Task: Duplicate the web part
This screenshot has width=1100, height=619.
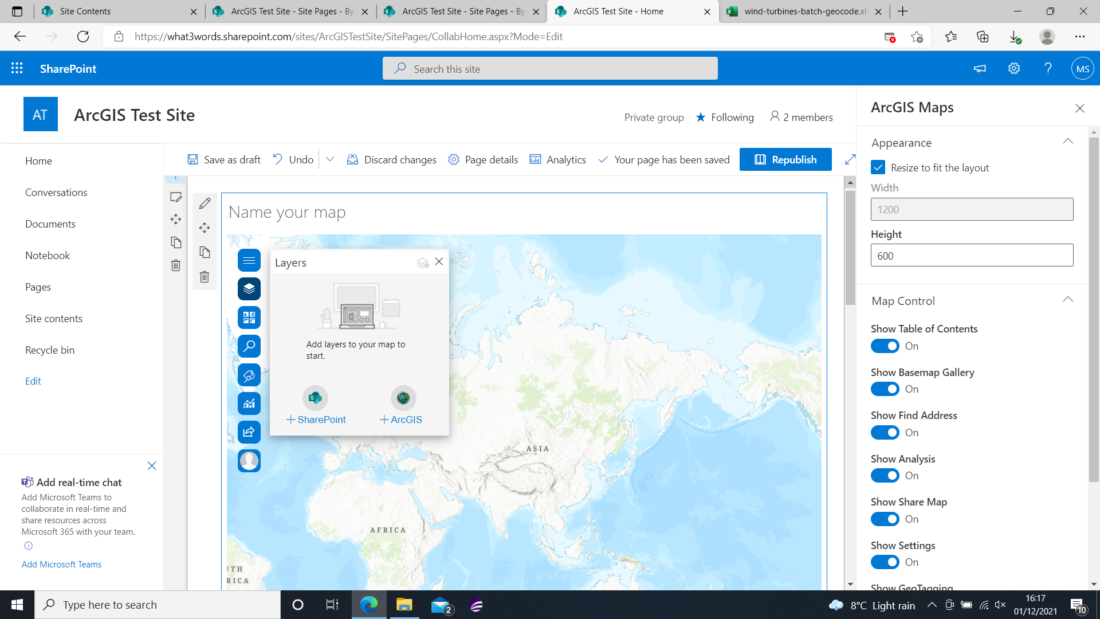Action: coord(204,252)
